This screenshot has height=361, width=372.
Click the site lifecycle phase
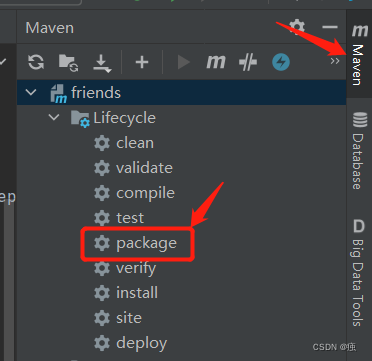pos(129,318)
